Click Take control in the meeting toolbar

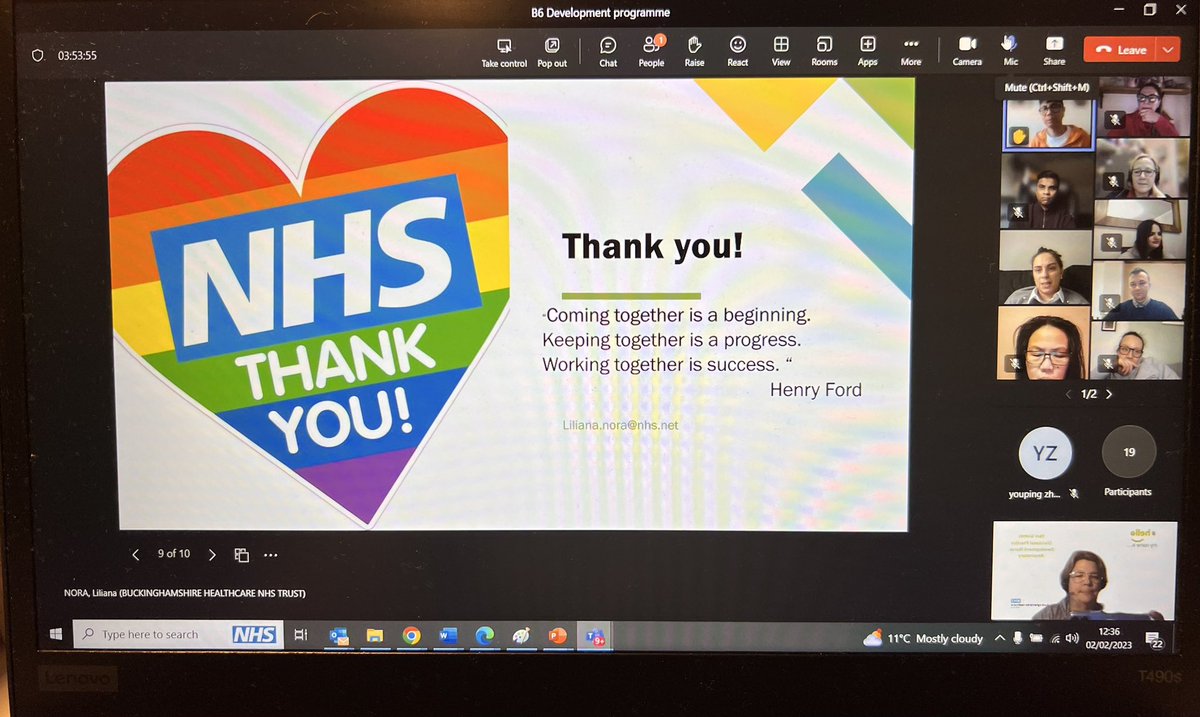tap(504, 52)
